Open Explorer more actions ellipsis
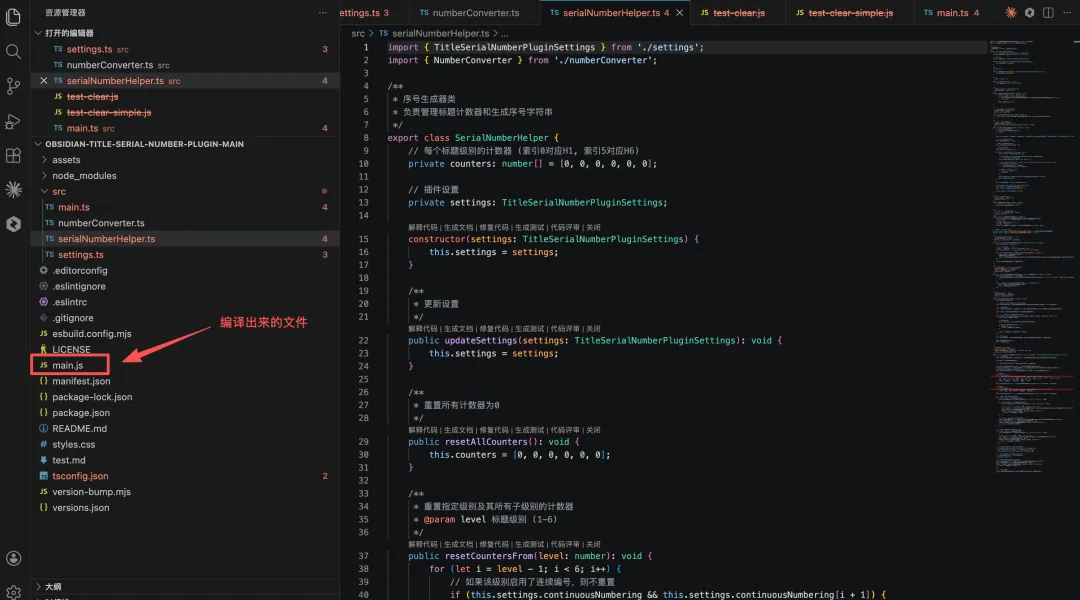The height and width of the screenshot is (600, 1080). click(322, 12)
